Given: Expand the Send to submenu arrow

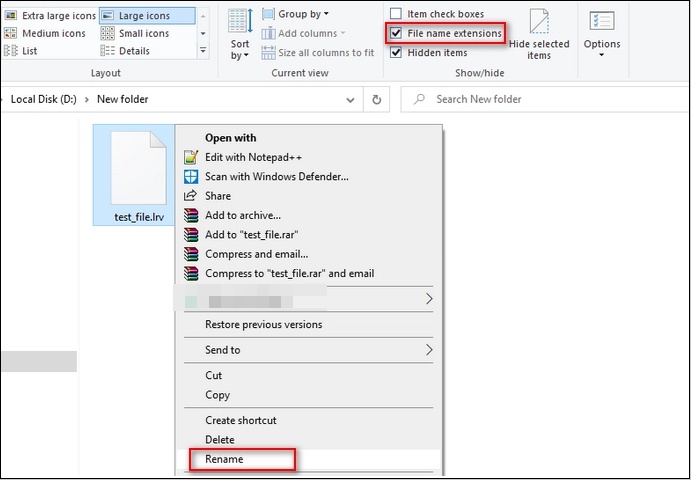Looking at the screenshot, I should 429,350.
